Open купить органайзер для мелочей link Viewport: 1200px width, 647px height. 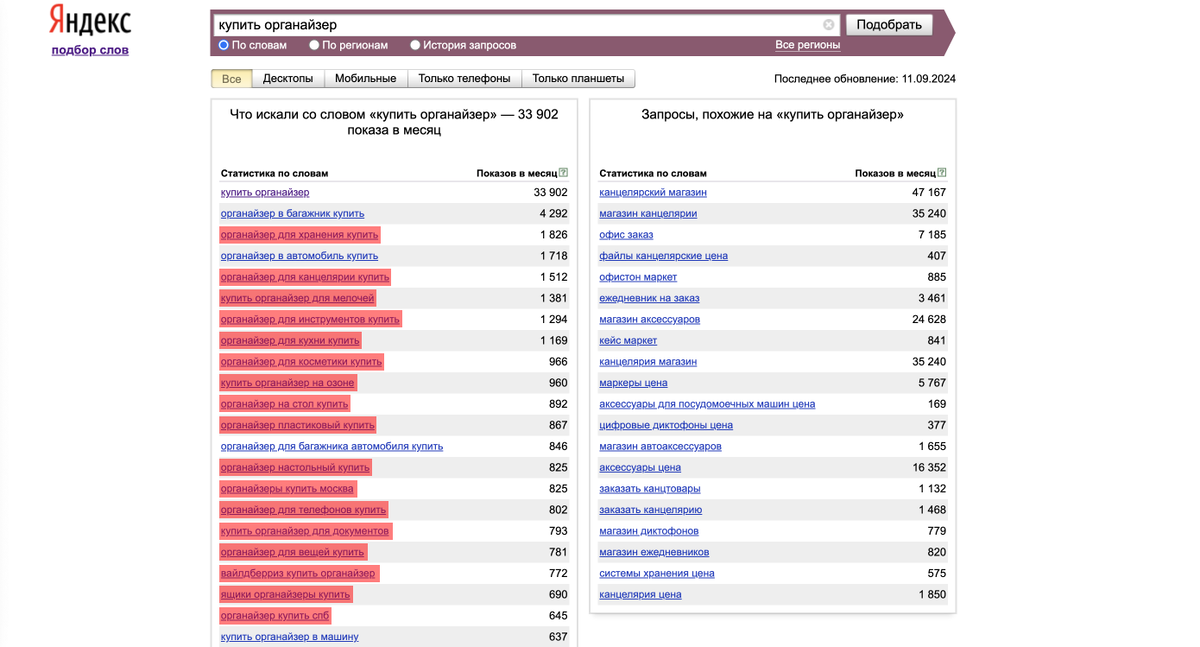click(298, 298)
